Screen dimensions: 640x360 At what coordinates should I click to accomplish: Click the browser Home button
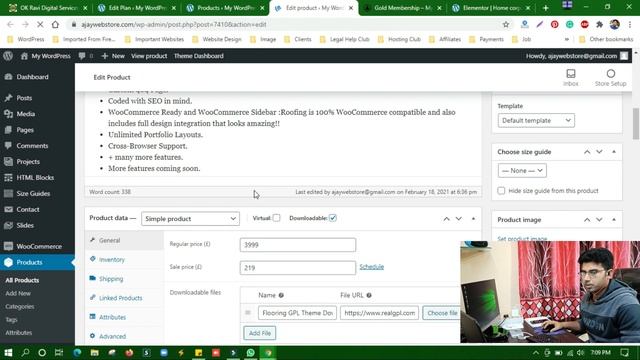55,24
